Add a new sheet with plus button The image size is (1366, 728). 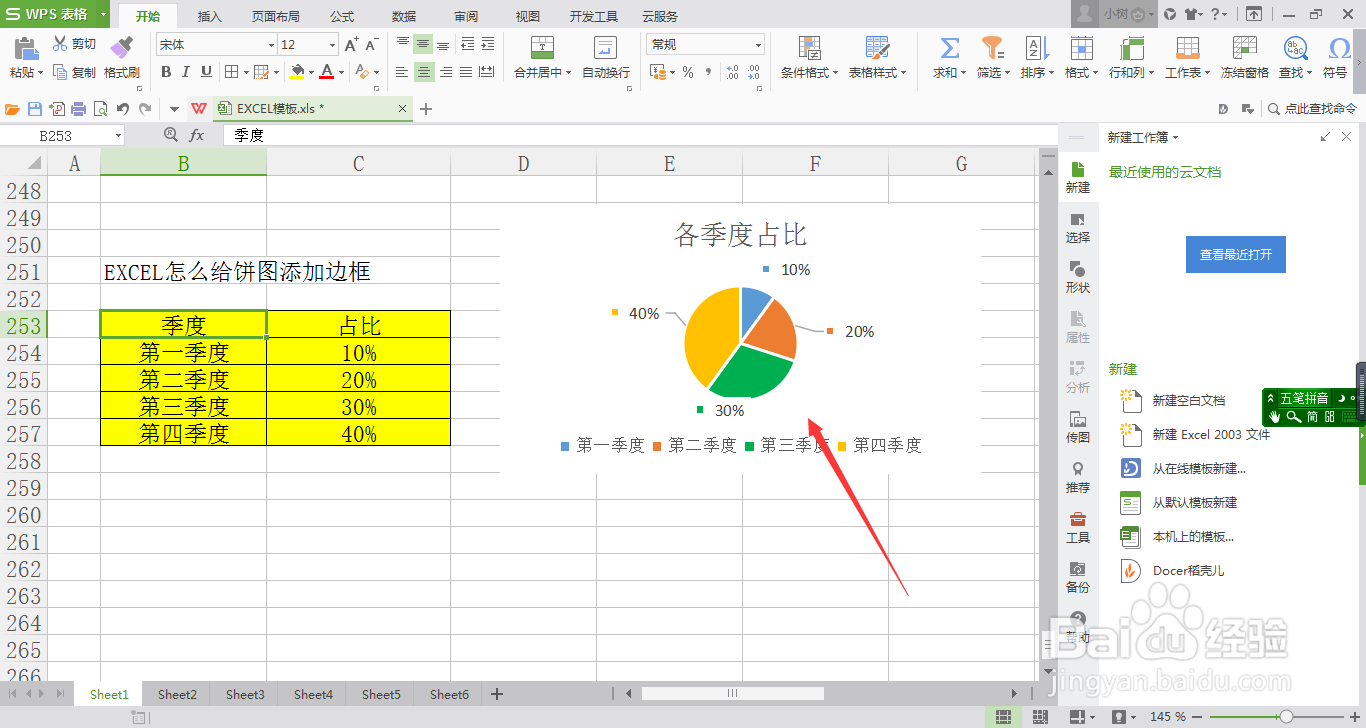tap(497, 694)
